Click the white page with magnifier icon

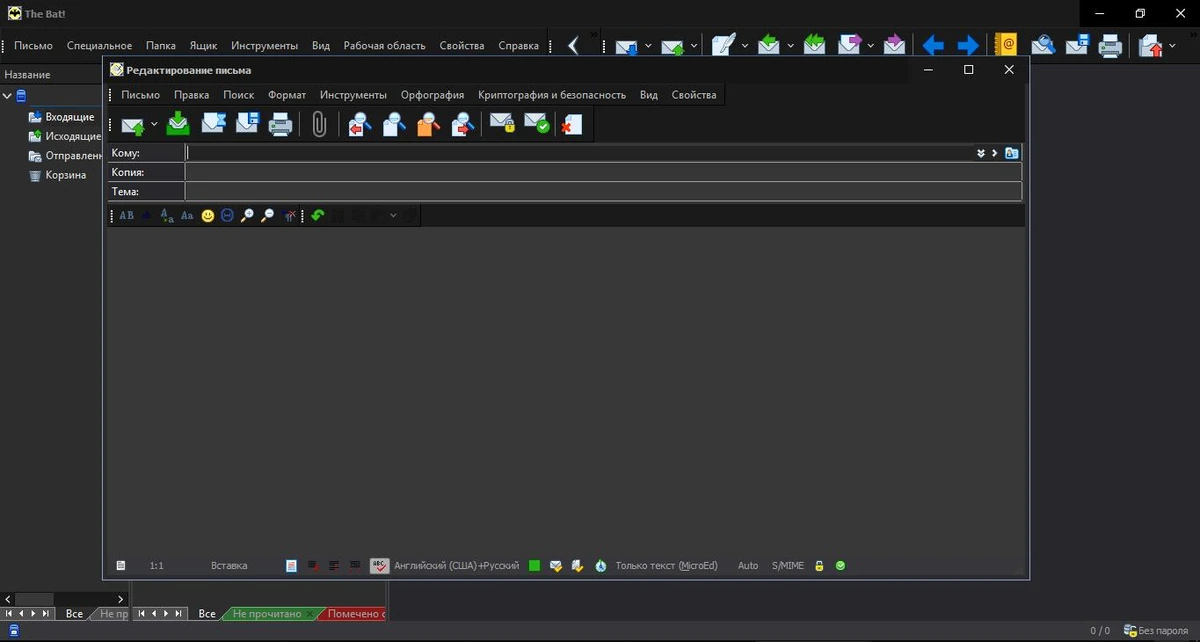pos(394,125)
